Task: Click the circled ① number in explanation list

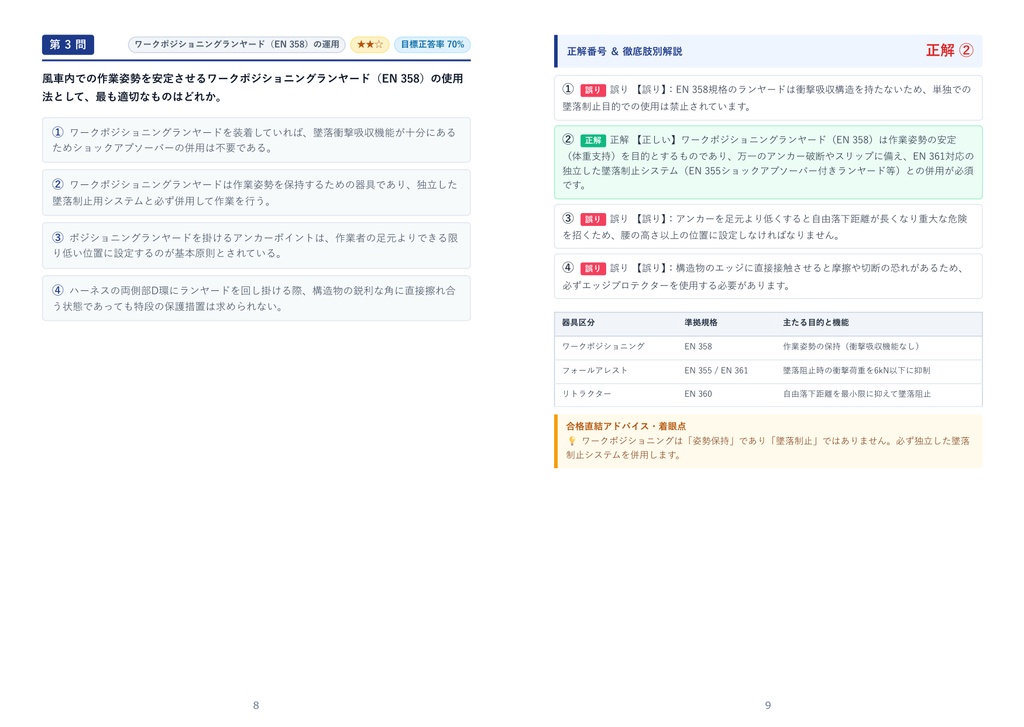Action: pyautogui.click(x=568, y=89)
